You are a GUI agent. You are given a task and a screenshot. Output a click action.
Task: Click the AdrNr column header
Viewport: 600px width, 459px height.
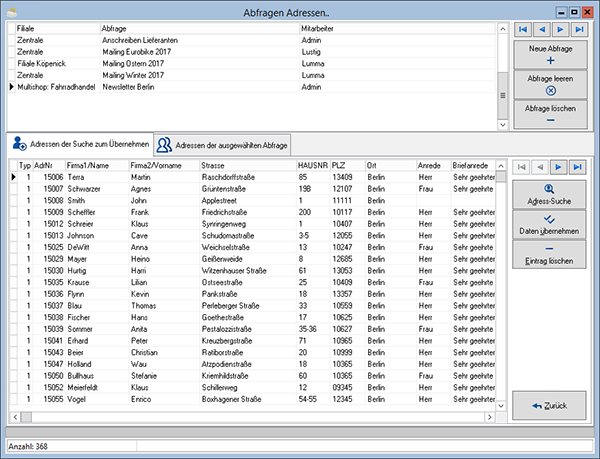coord(49,166)
